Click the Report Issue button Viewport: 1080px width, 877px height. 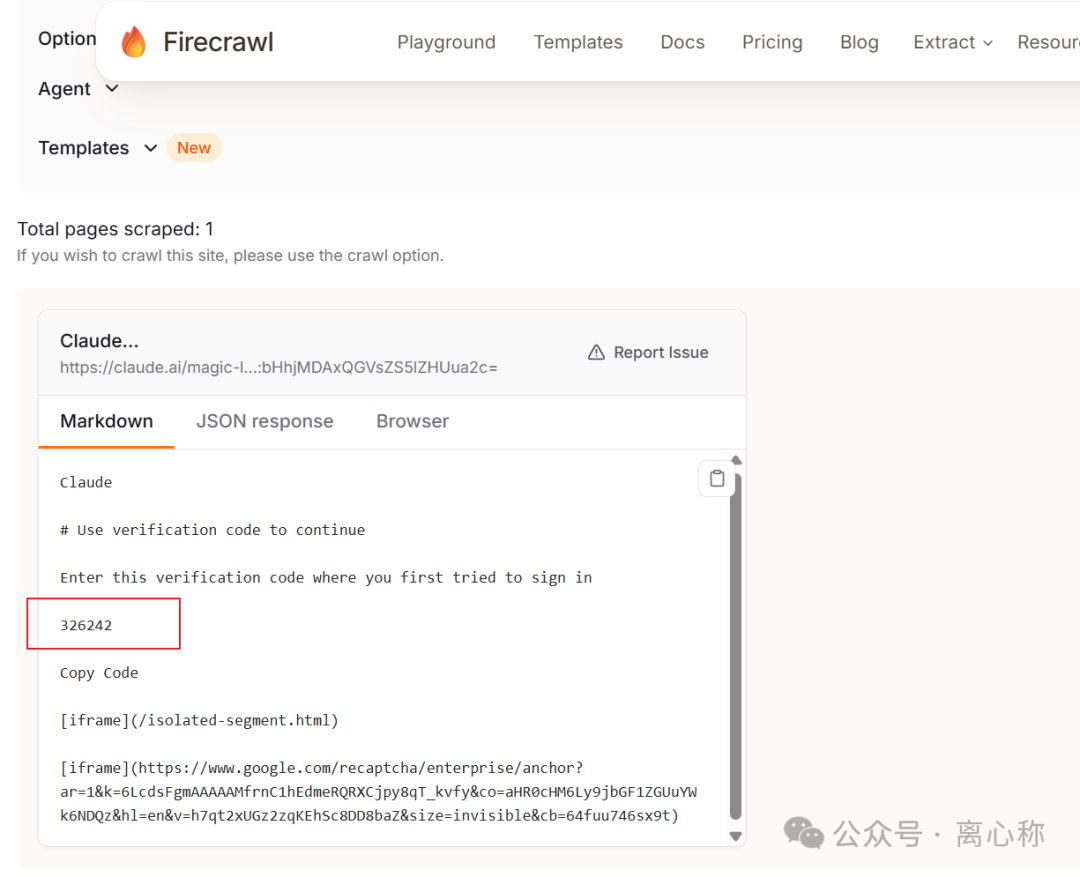click(648, 352)
